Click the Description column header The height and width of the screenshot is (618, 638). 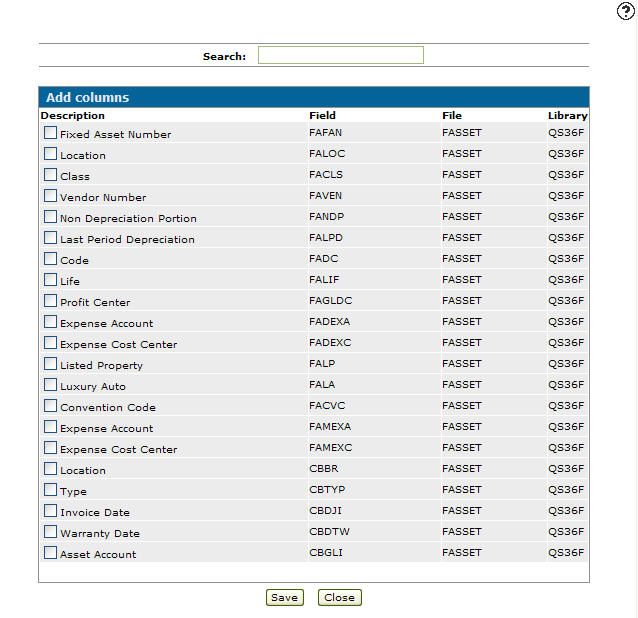click(73, 116)
